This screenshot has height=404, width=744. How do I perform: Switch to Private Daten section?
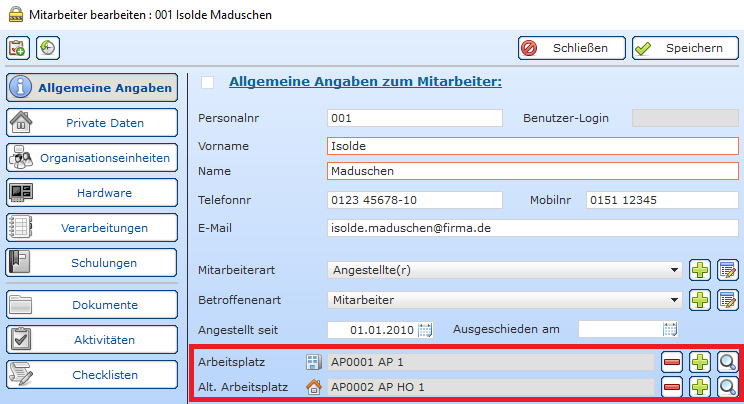[x=92, y=122]
